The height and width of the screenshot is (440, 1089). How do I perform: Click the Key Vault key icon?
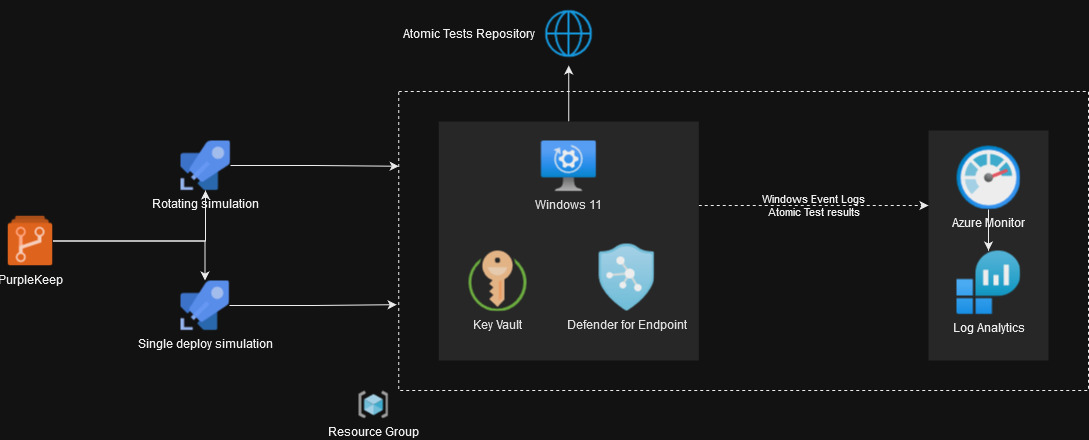pyautogui.click(x=497, y=279)
